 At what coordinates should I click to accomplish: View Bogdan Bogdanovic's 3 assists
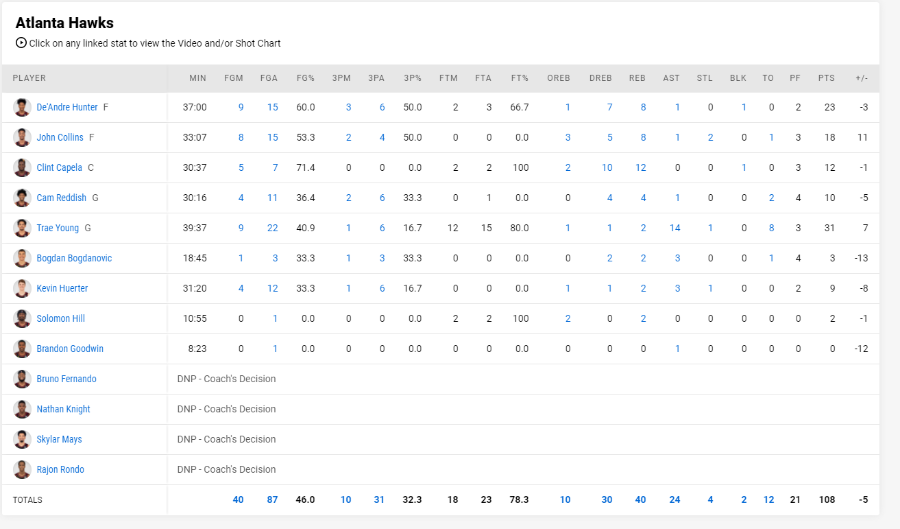[677, 258]
